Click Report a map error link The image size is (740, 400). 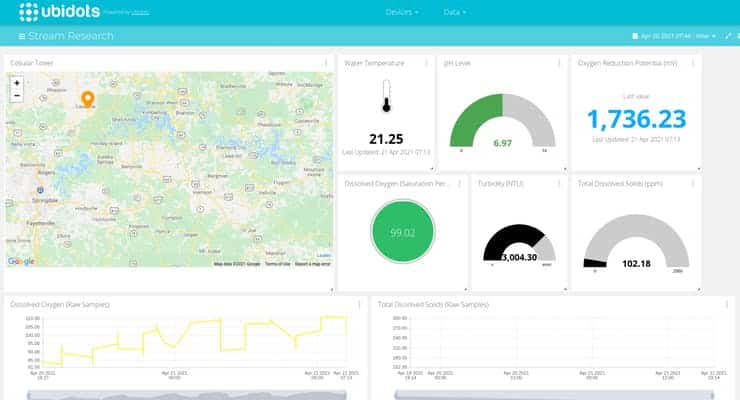coord(313,264)
